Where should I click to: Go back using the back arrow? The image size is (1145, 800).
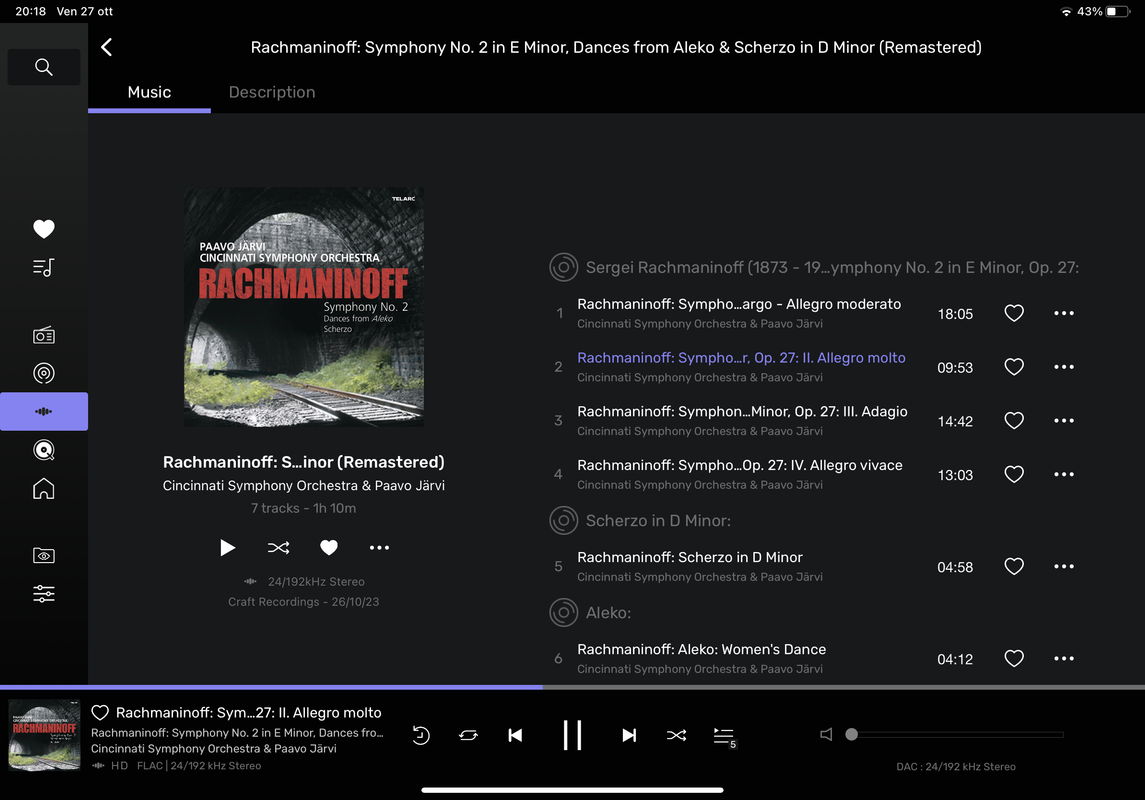pyautogui.click(x=107, y=47)
